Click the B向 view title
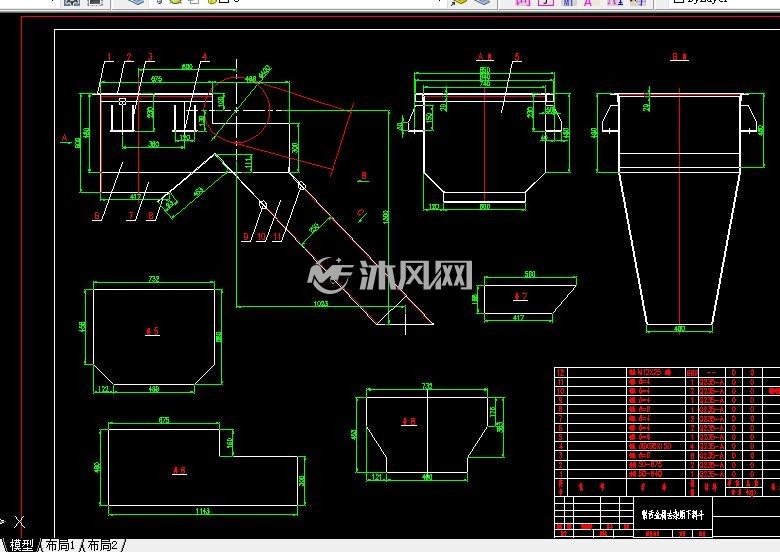Viewport: 780px width, 552px height. (x=680, y=57)
